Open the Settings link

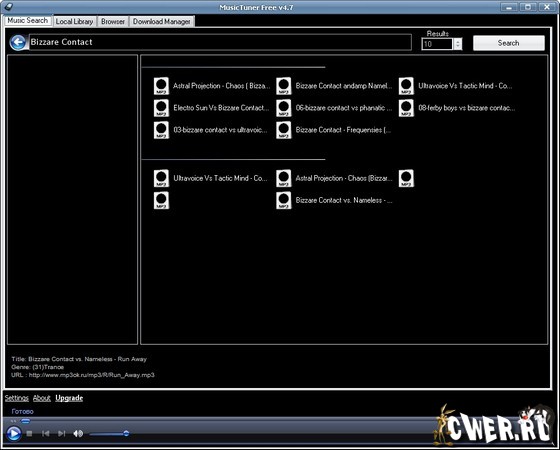point(16,398)
